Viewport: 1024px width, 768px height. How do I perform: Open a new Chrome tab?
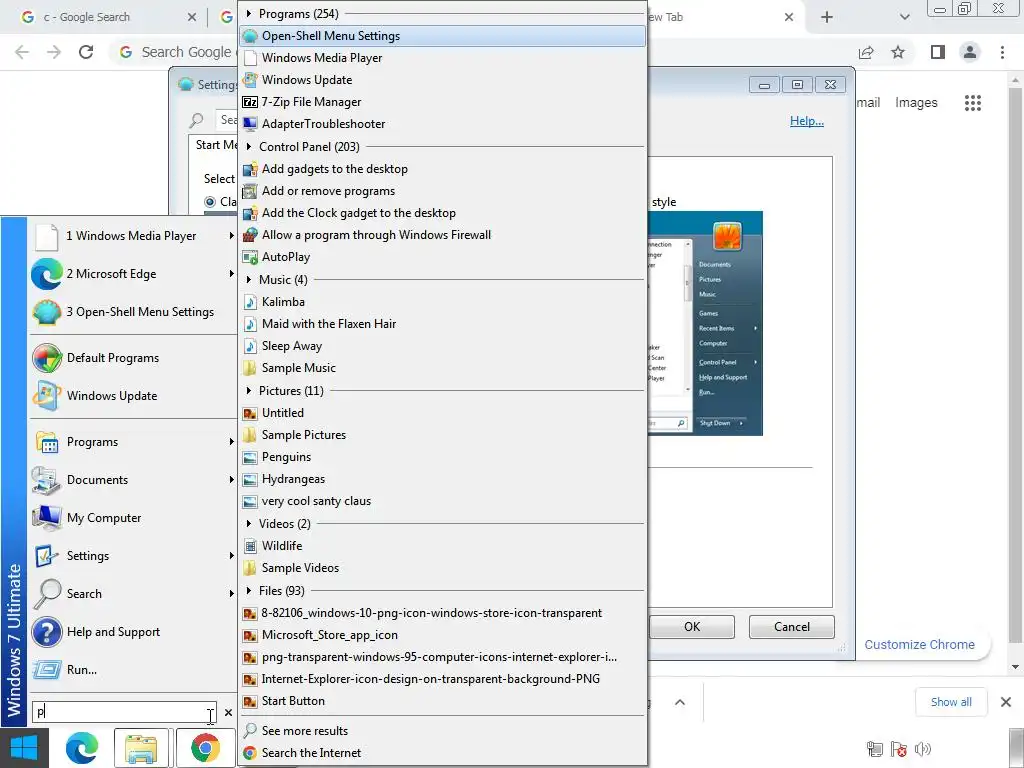tap(827, 17)
